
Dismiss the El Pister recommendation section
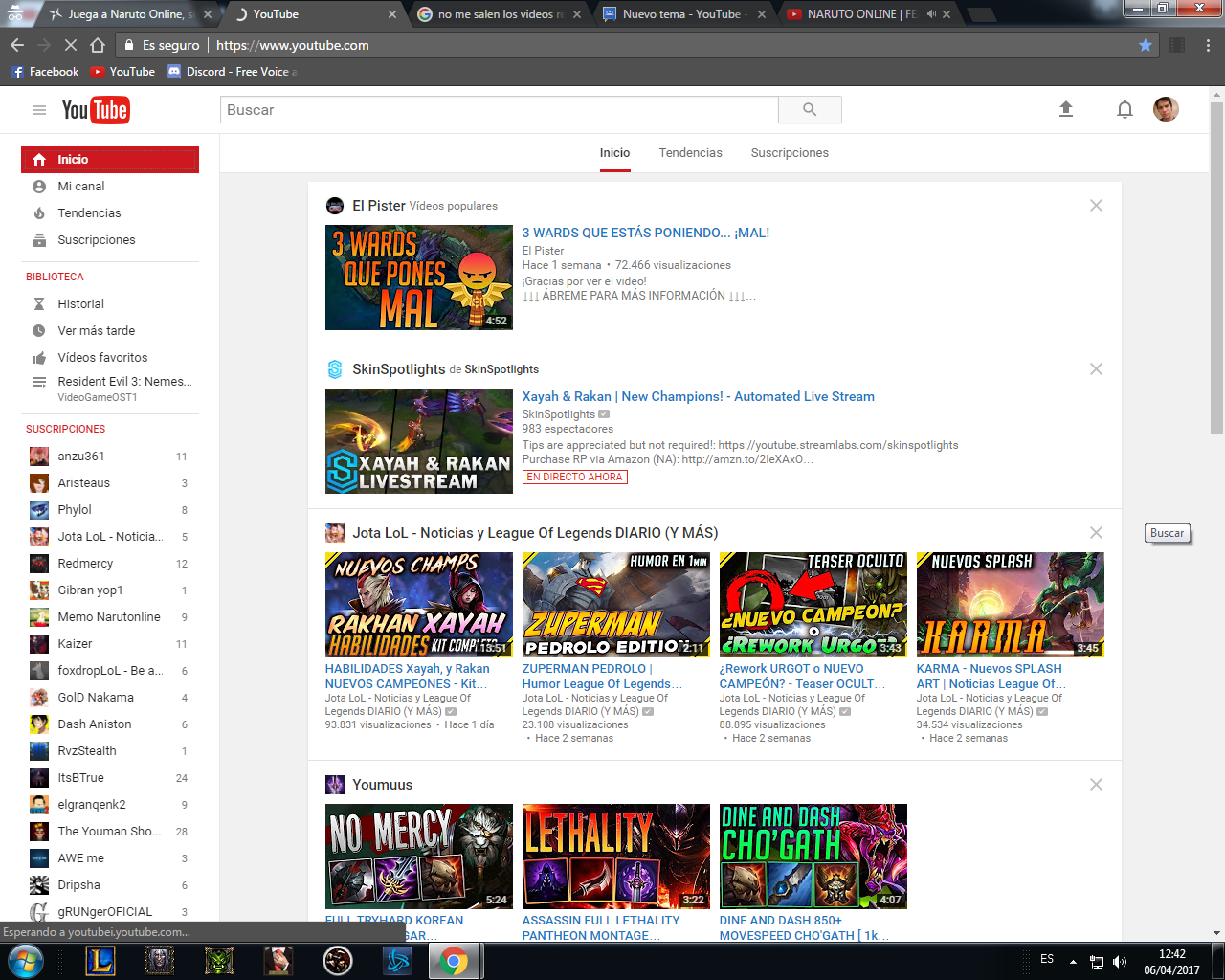tap(1097, 206)
